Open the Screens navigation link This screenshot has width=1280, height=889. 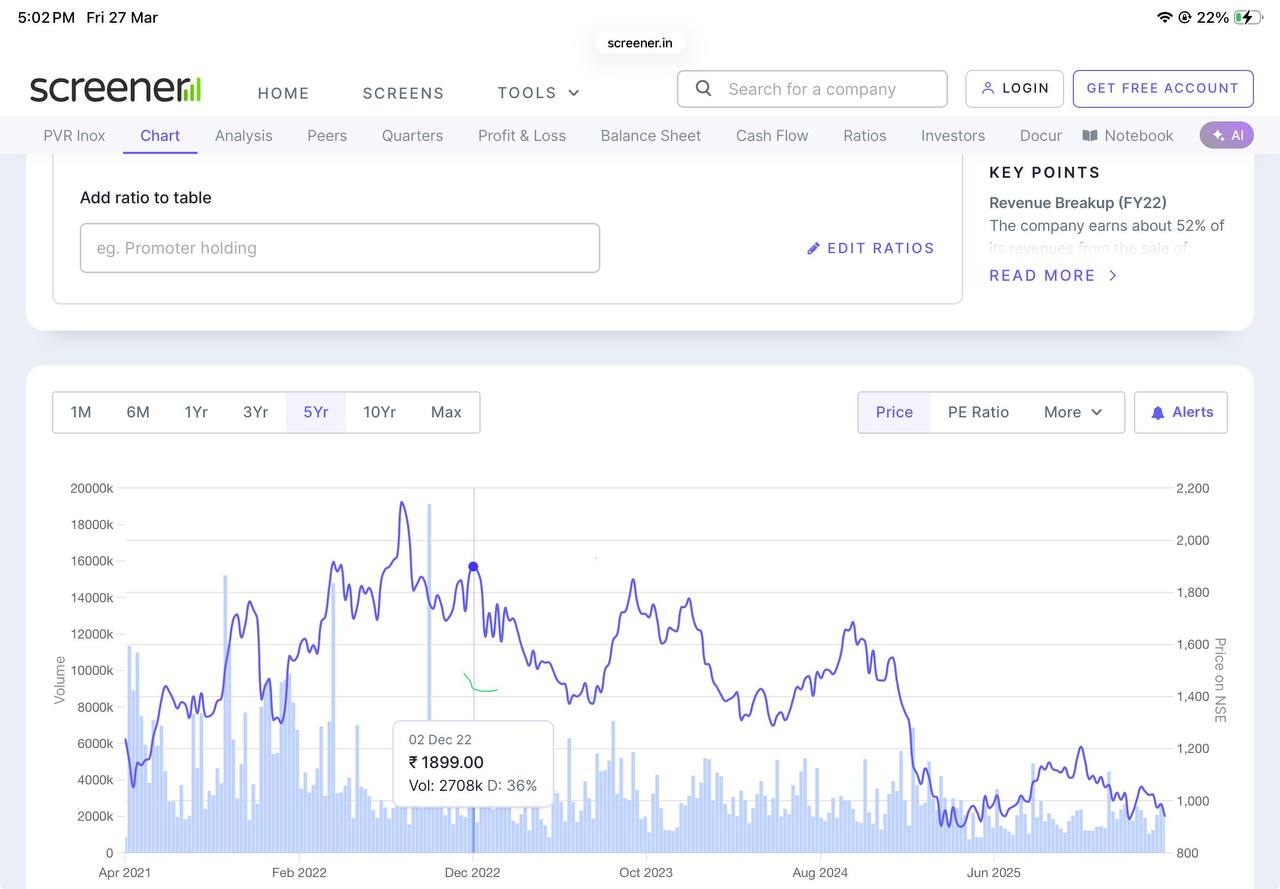(x=403, y=93)
